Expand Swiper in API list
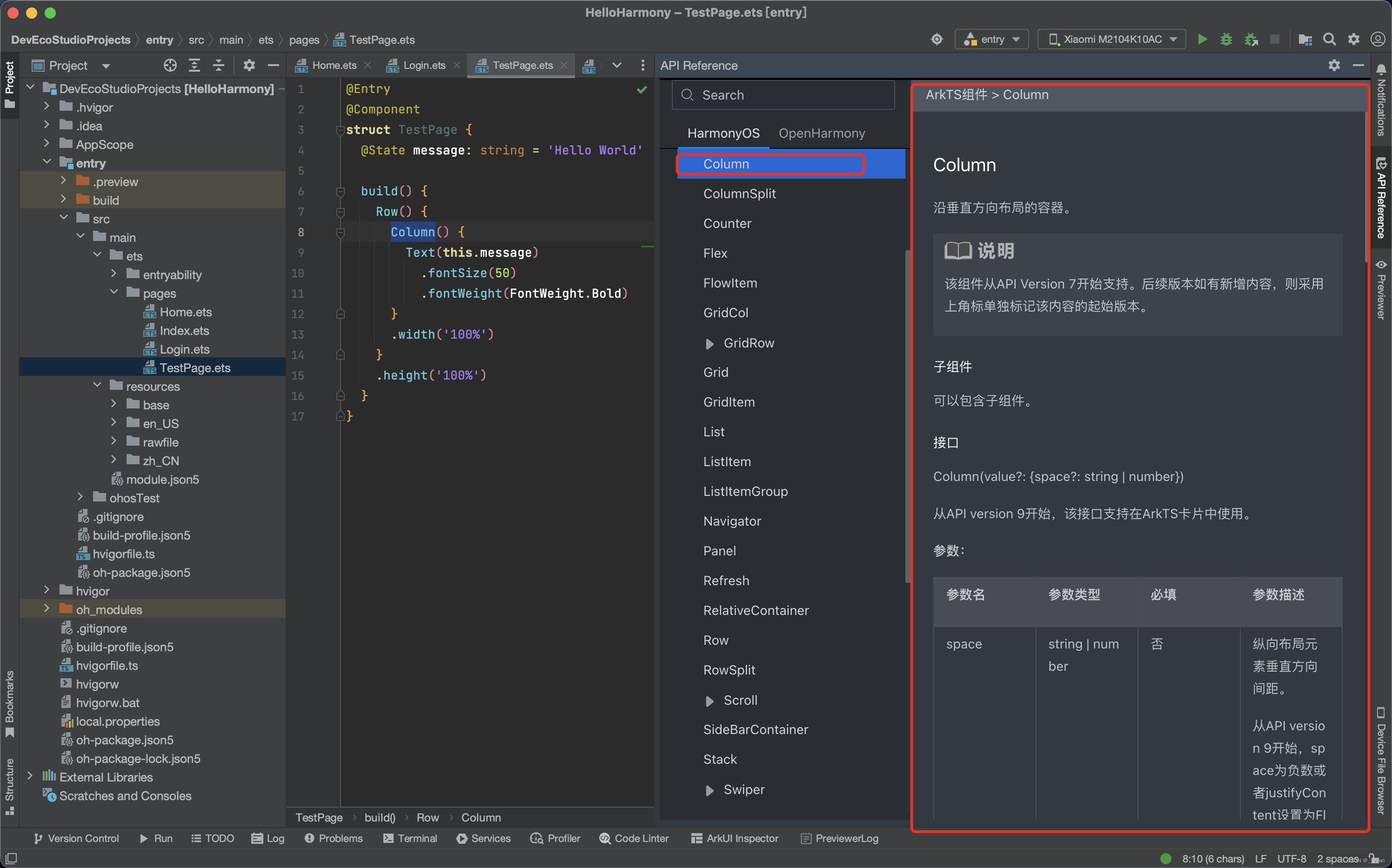 709,790
